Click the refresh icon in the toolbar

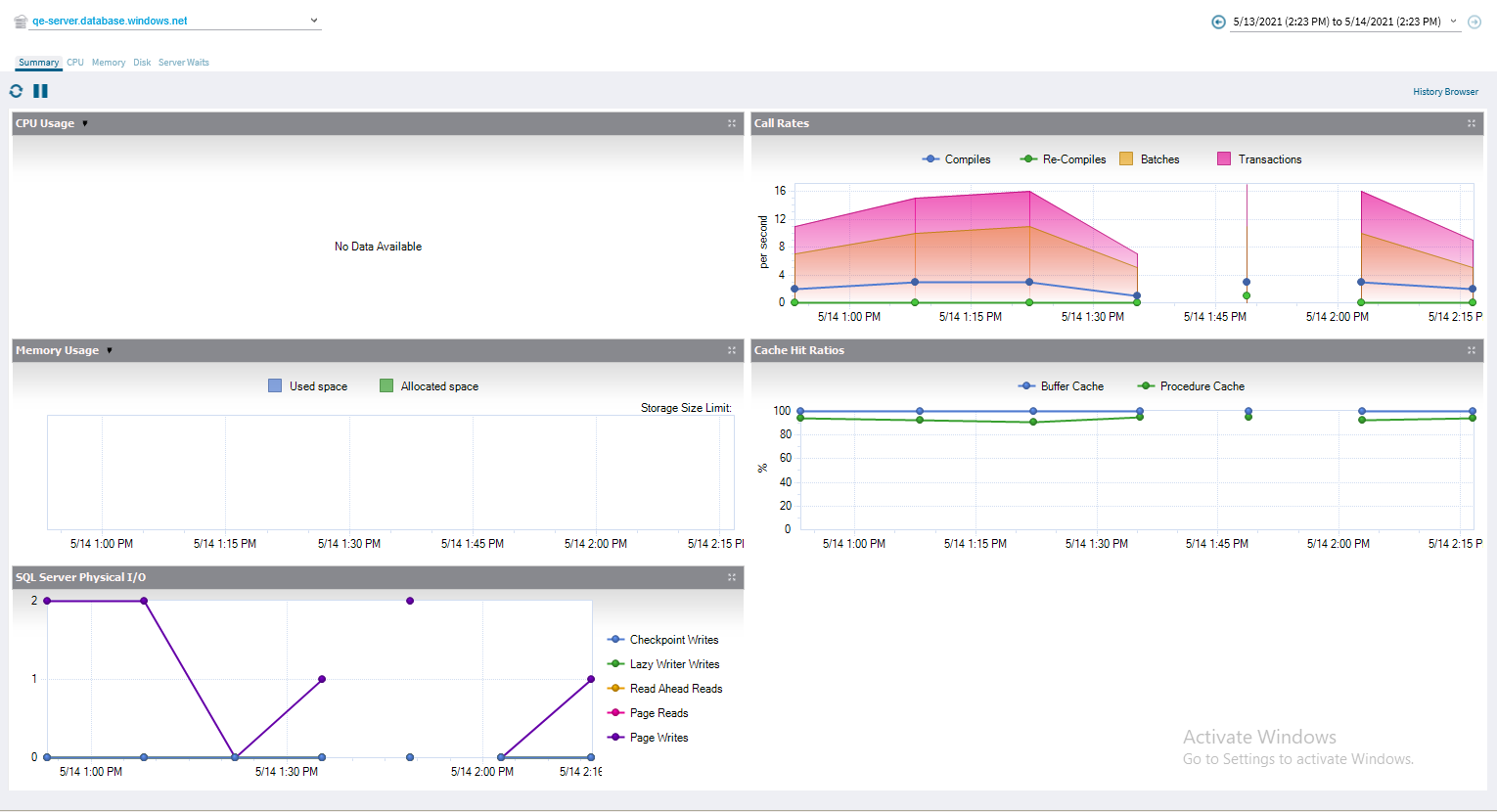(x=16, y=91)
